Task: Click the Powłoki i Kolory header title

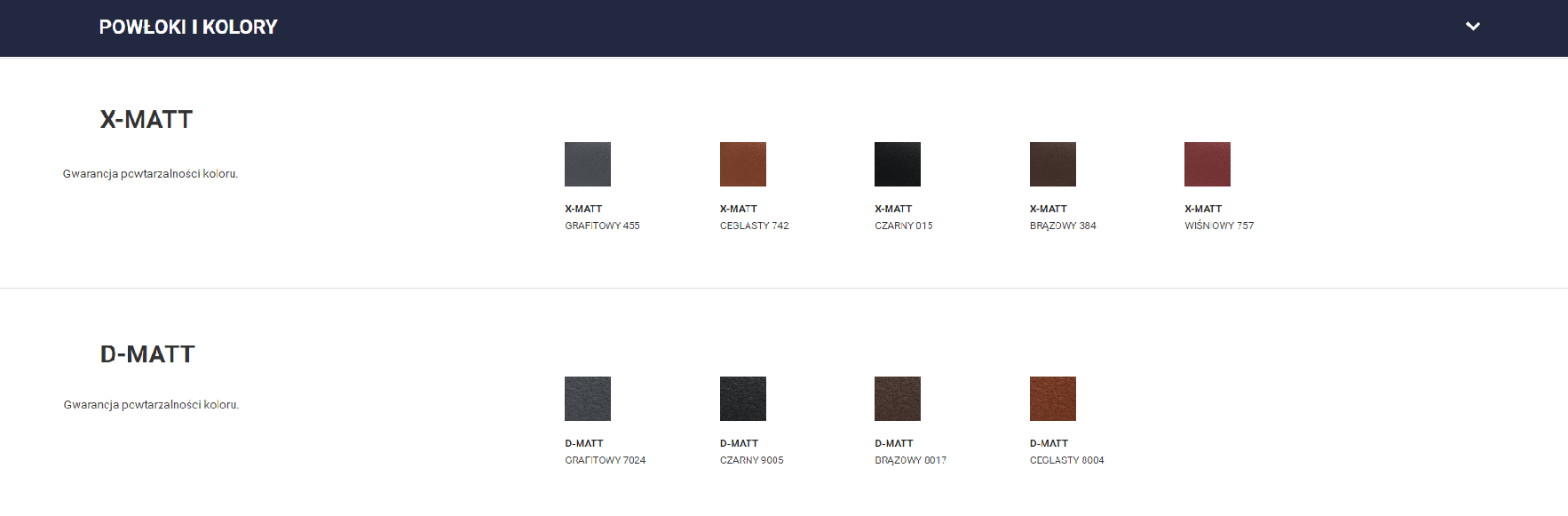Action: (x=188, y=28)
